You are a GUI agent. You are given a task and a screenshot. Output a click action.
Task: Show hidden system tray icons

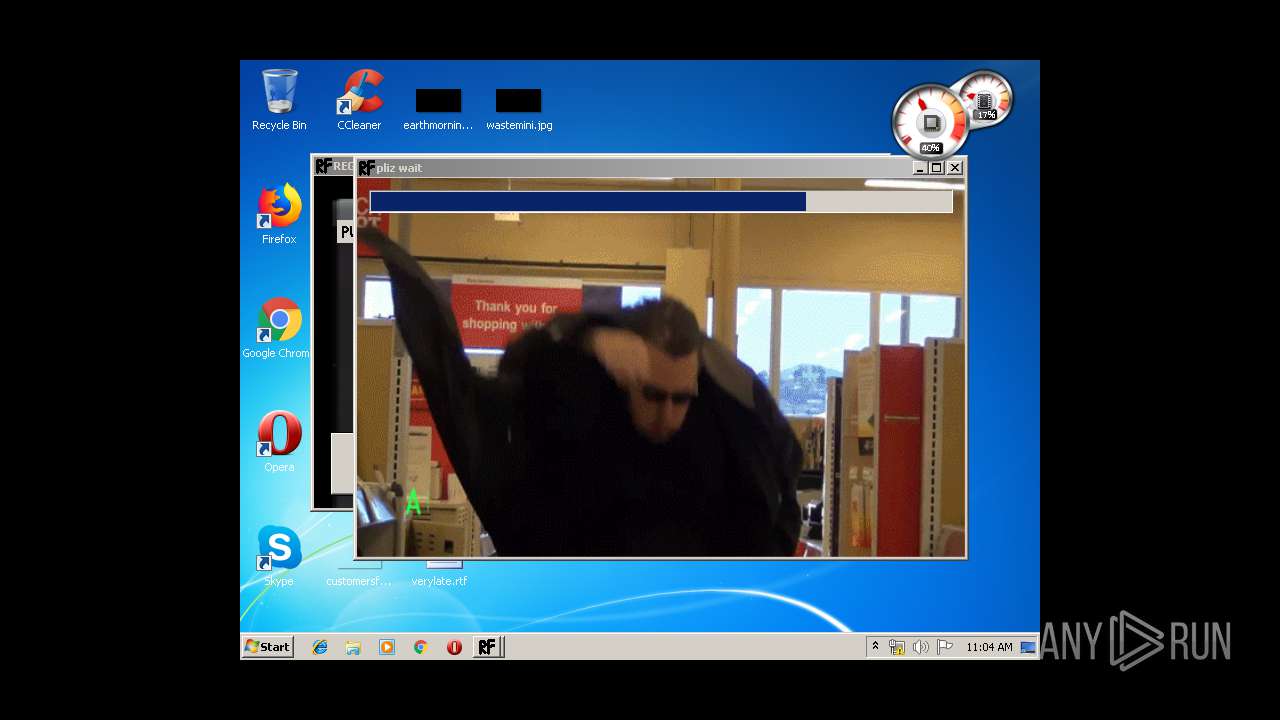(x=875, y=646)
